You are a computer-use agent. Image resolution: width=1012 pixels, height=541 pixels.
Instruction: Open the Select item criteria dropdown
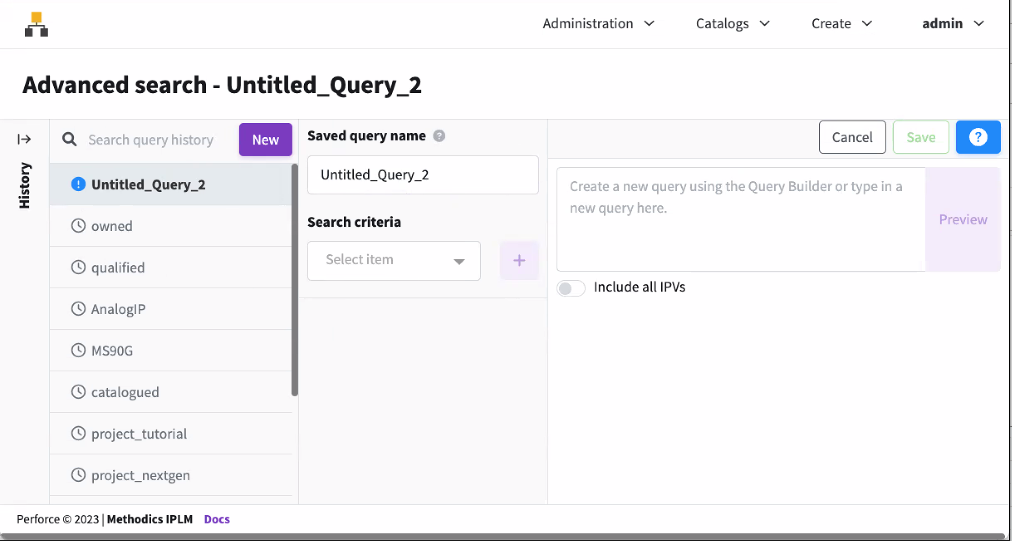394,260
